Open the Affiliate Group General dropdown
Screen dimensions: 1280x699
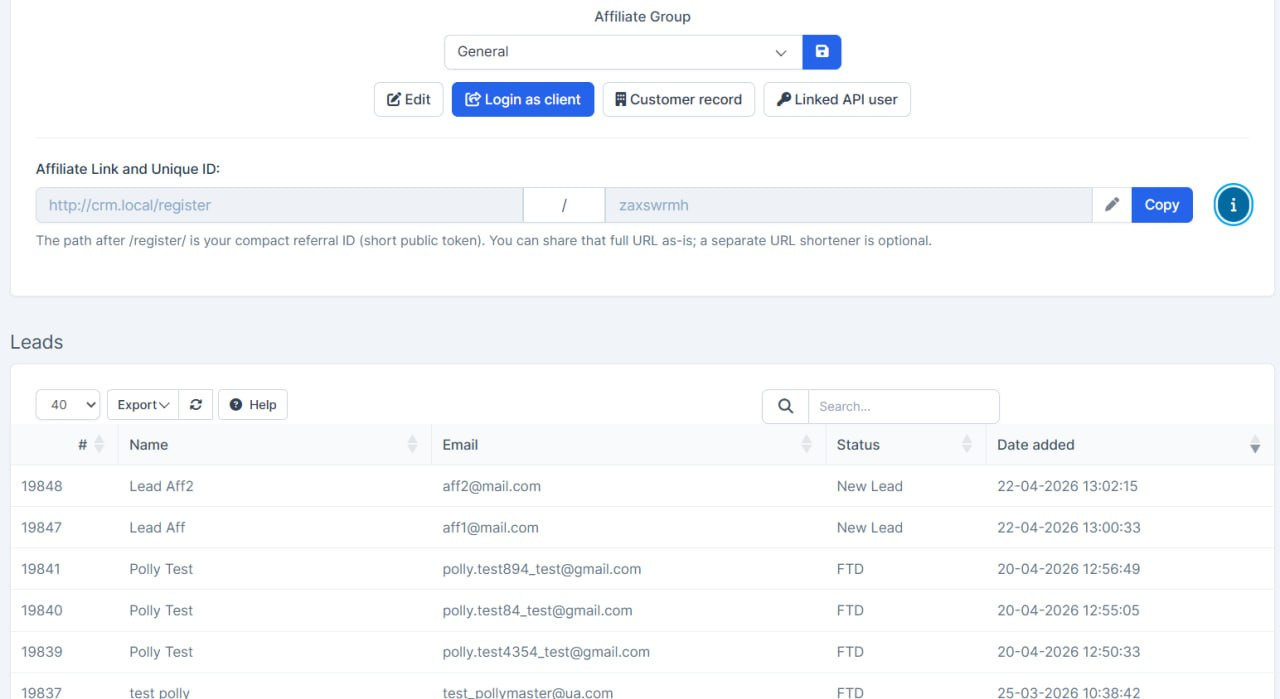pyautogui.click(x=622, y=52)
